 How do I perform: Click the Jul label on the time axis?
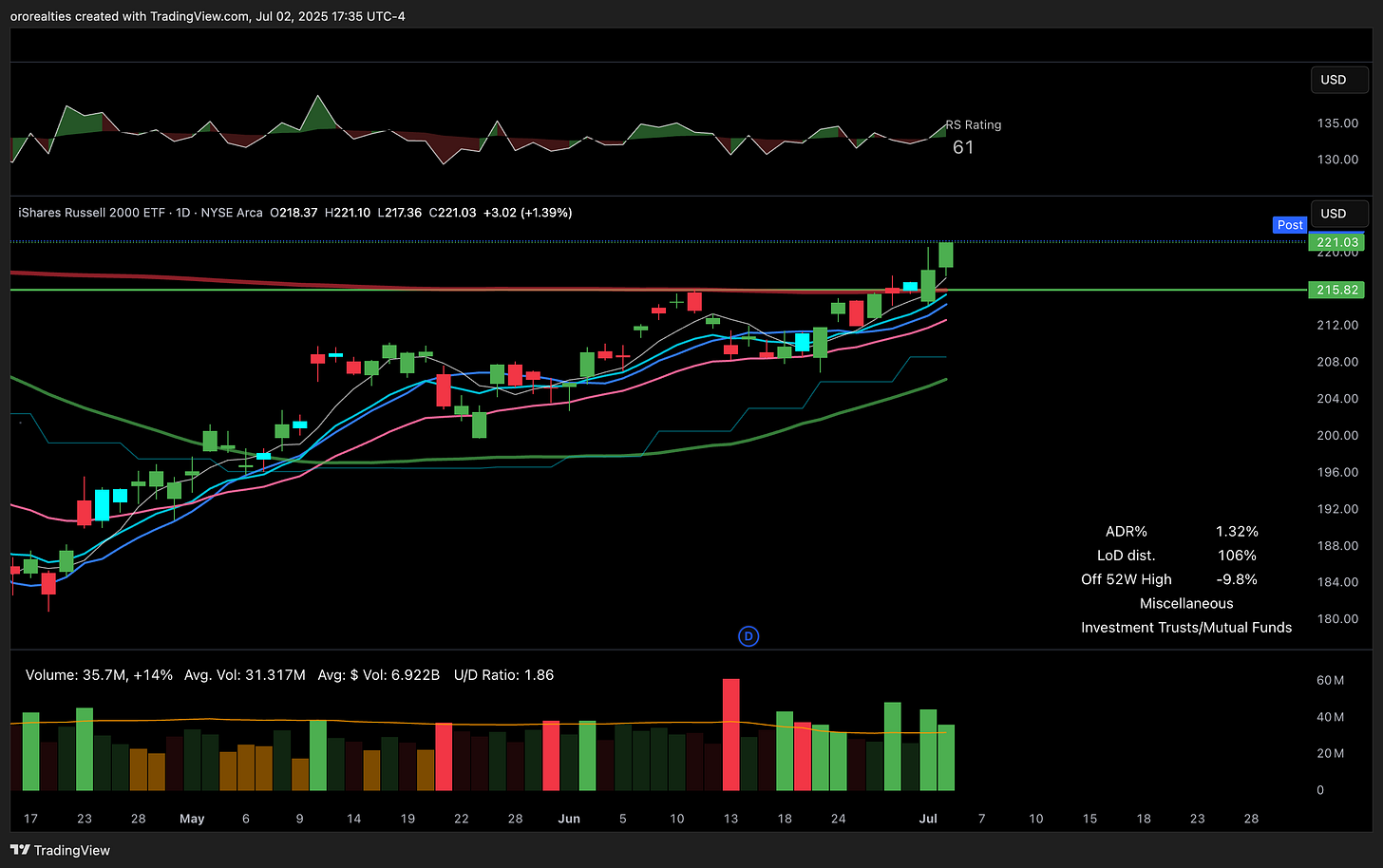928,819
